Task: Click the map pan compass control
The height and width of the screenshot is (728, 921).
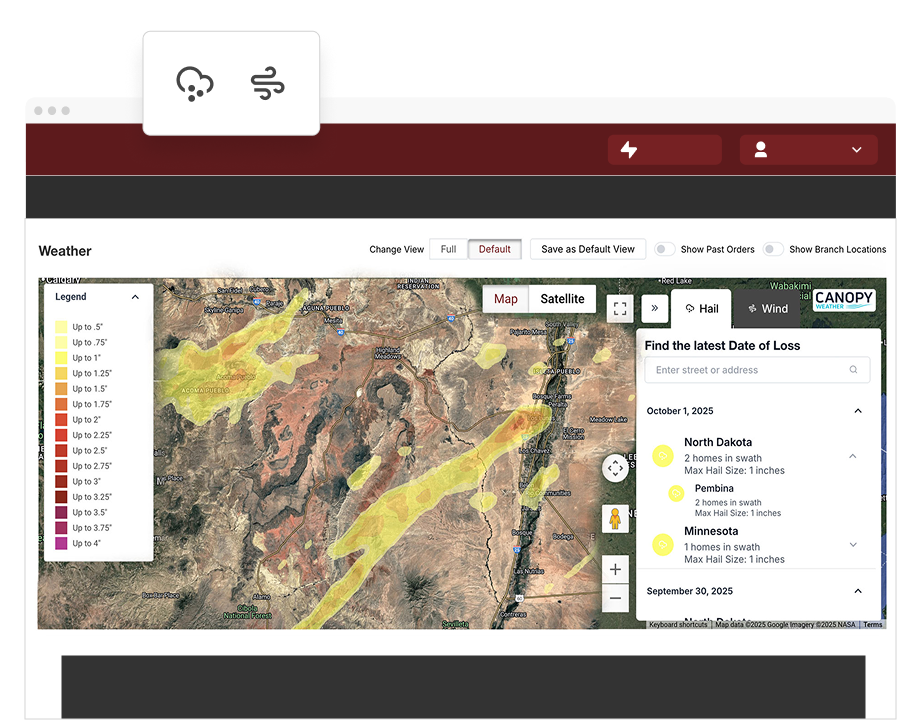Action: (615, 468)
